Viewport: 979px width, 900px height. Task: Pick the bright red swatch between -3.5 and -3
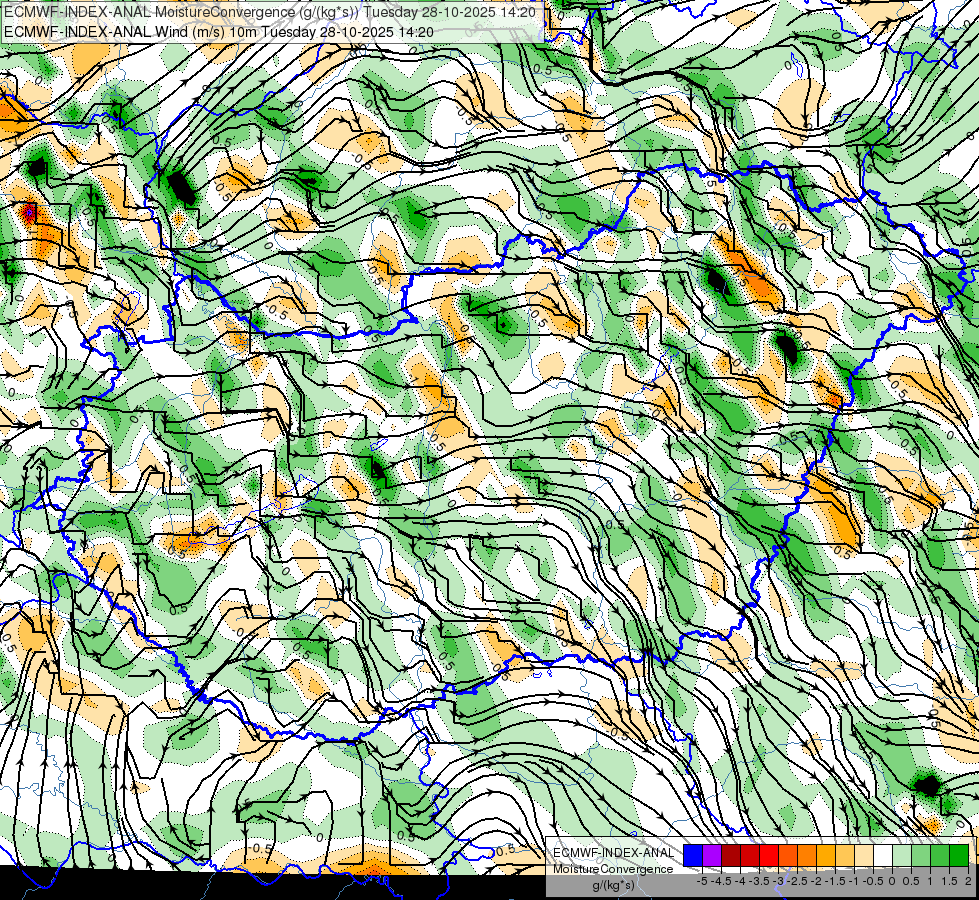point(769,856)
